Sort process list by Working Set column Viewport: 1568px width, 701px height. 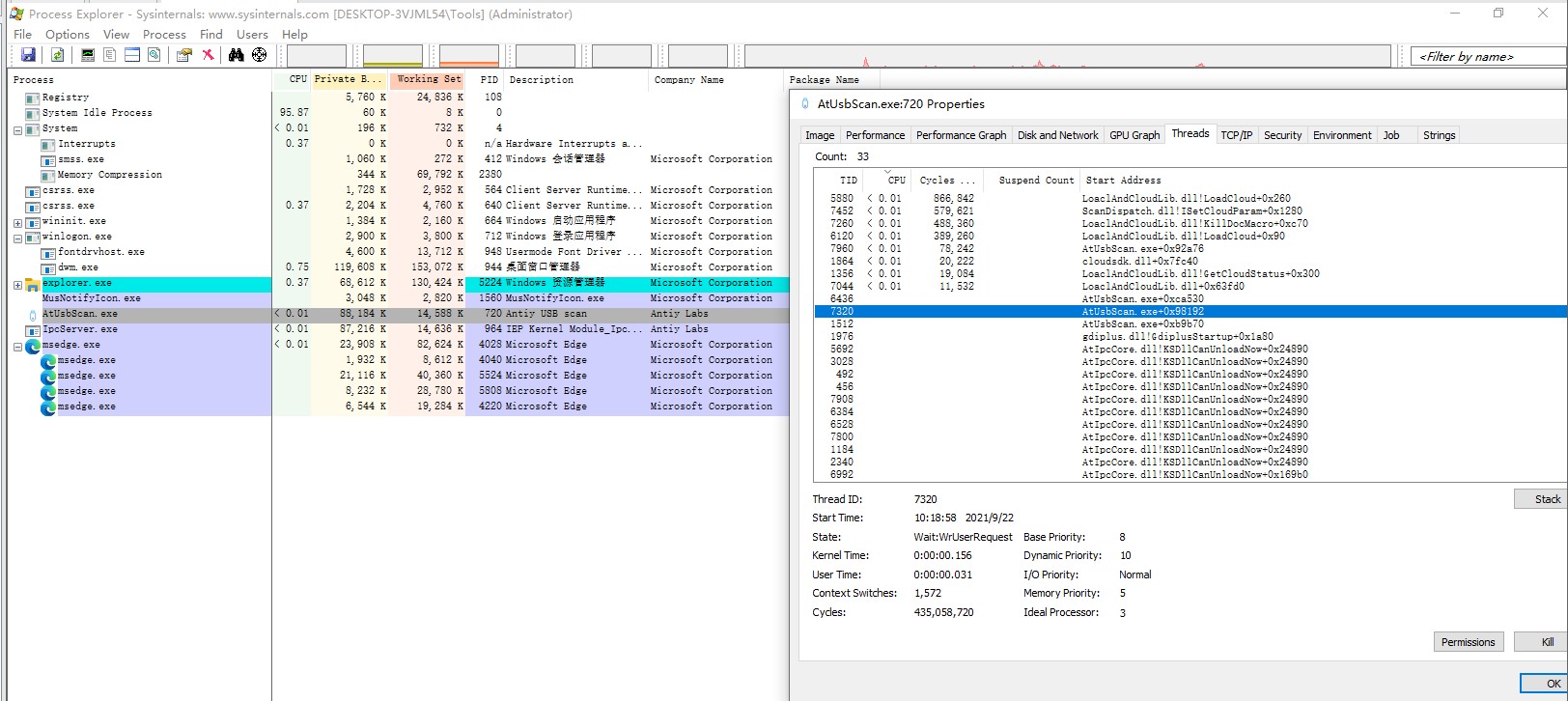coord(428,79)
